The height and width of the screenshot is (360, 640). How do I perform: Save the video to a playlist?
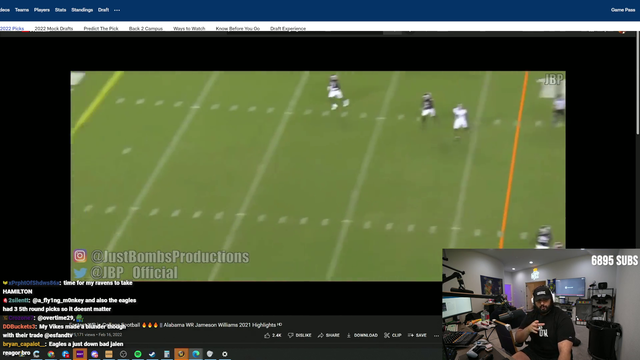tap(417, 336)
